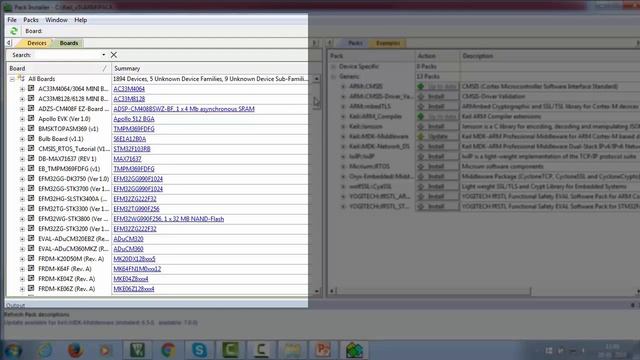The height and width of the screenshot is (360, 640).
Task: Expand the lwIP::lwIP pack row
Action: 343,156
